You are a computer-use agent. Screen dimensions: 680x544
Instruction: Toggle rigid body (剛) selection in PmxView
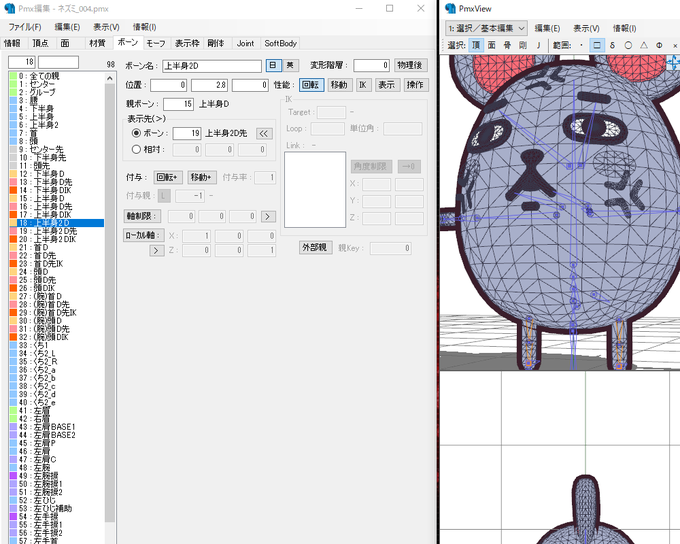click(x=523, y=45)
